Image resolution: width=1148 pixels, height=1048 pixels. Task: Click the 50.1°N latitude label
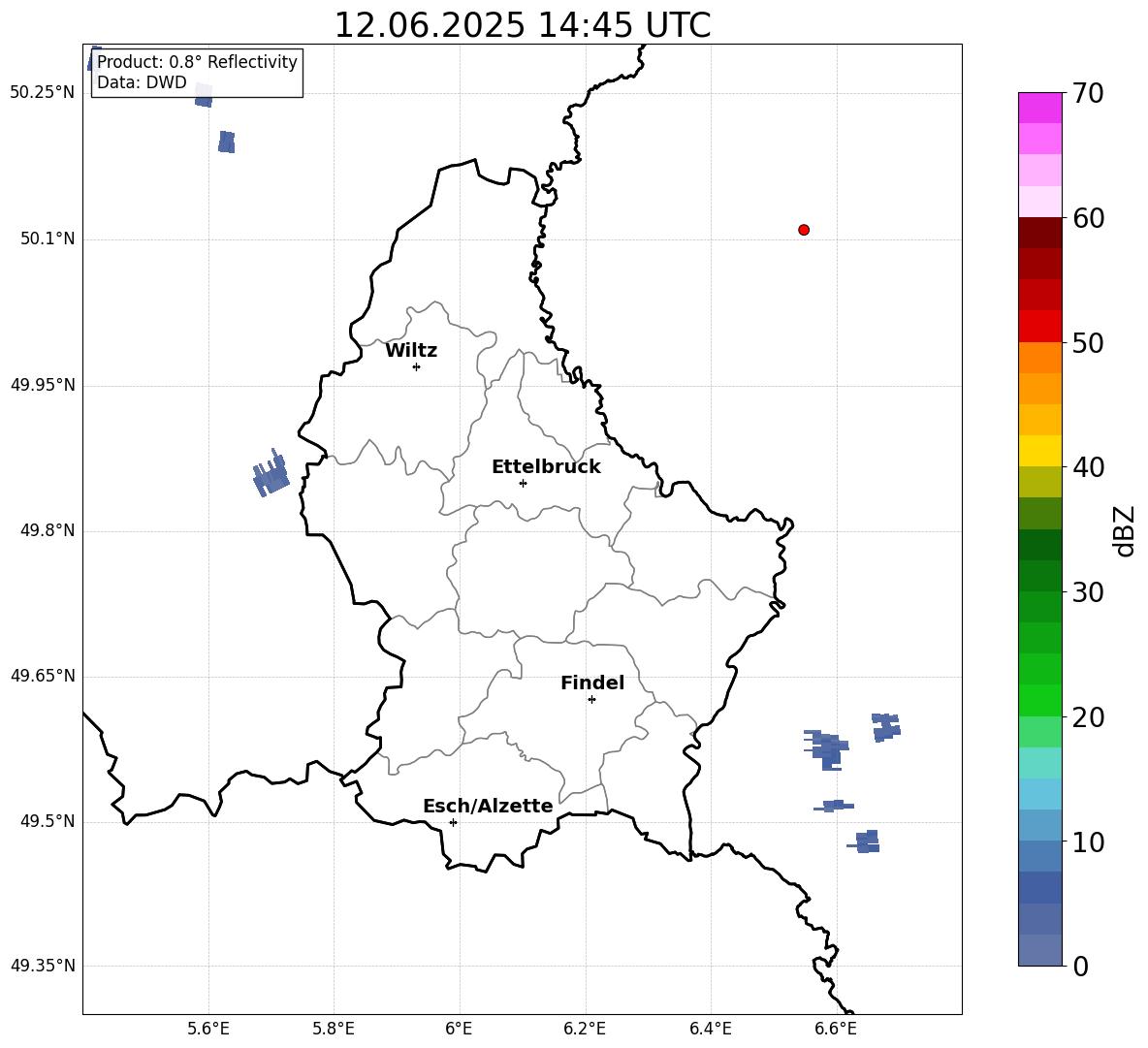tap(48, 238)
